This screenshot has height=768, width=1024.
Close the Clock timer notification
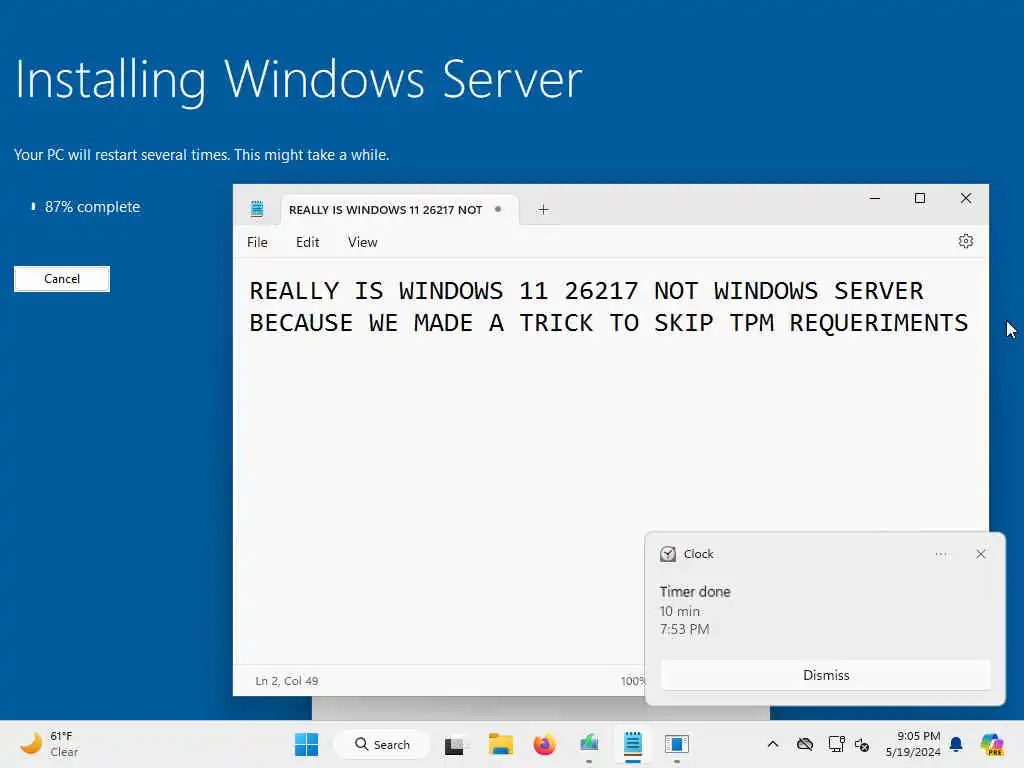pyautogui.click(x=980, y=554)
